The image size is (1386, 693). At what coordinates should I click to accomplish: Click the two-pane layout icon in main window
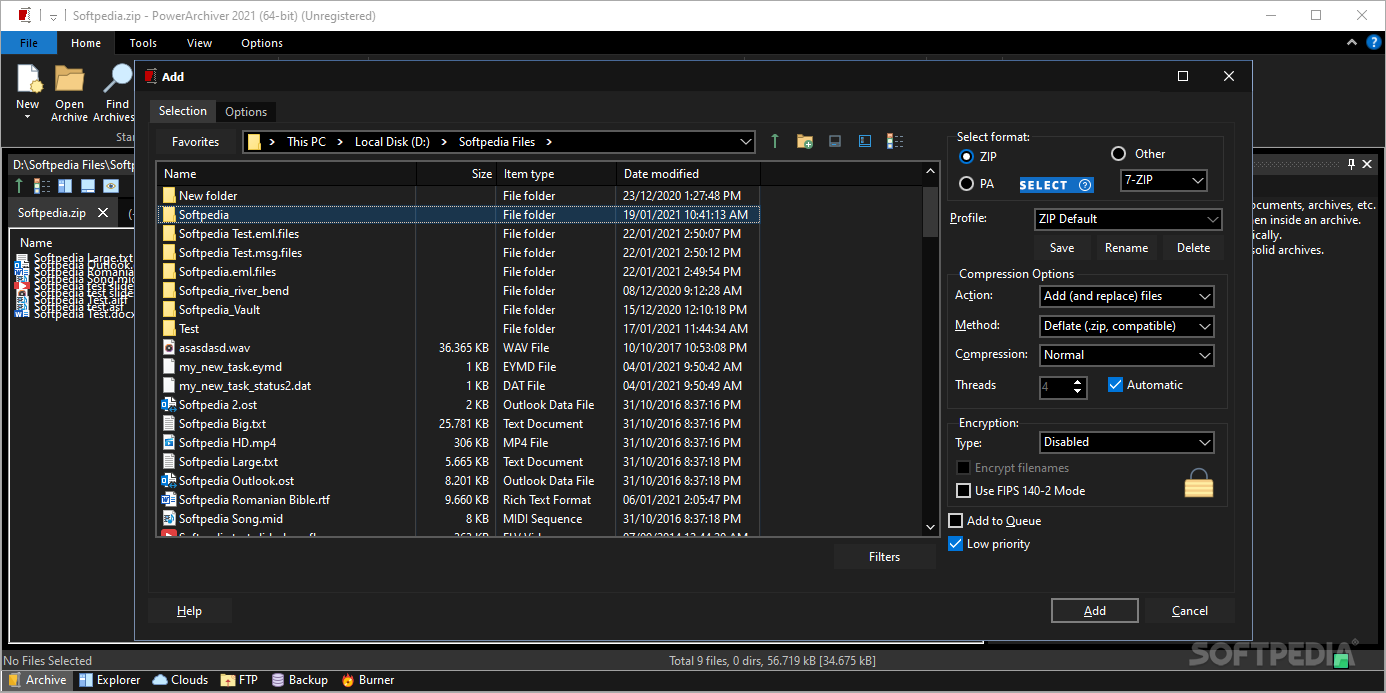pos(65,186)
